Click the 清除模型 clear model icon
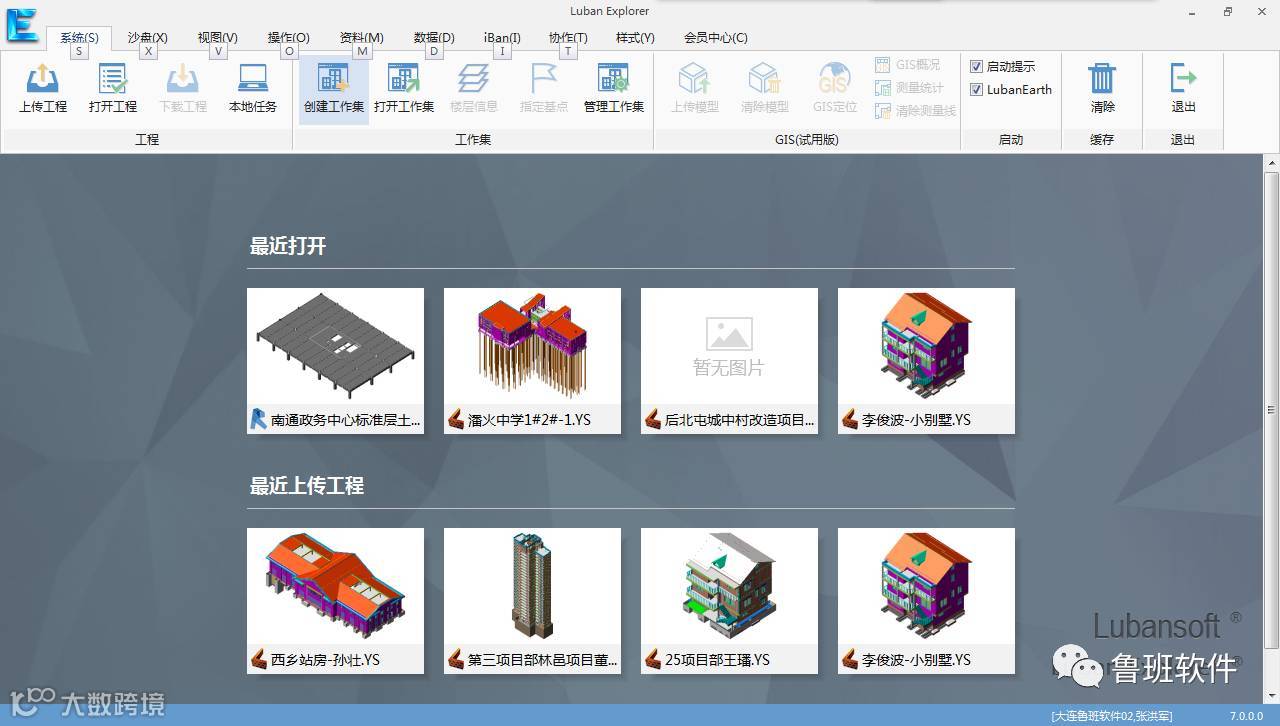This screenshot has height=726, width=1280. (x=765, y=88)
